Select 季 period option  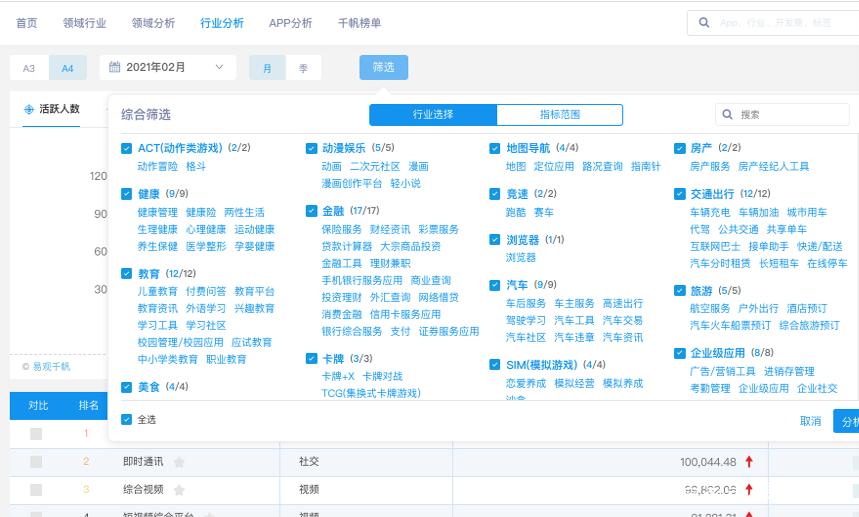[303, 68]
